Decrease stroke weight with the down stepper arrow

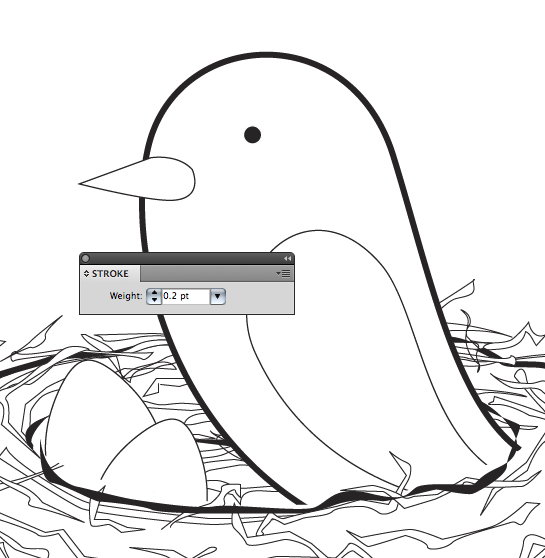pos(154,300)
